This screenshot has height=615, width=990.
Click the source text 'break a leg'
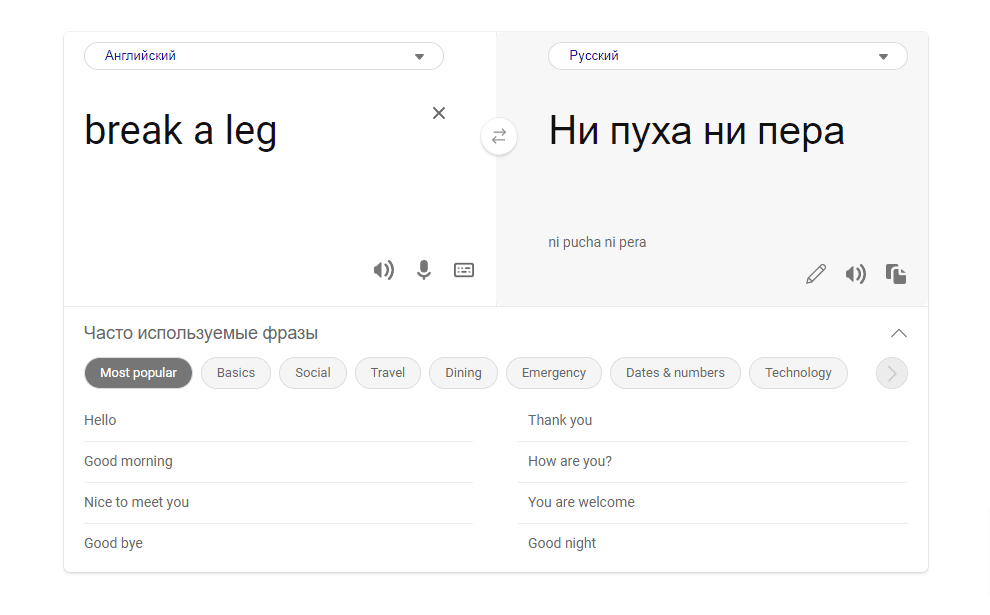pos(181,131)
